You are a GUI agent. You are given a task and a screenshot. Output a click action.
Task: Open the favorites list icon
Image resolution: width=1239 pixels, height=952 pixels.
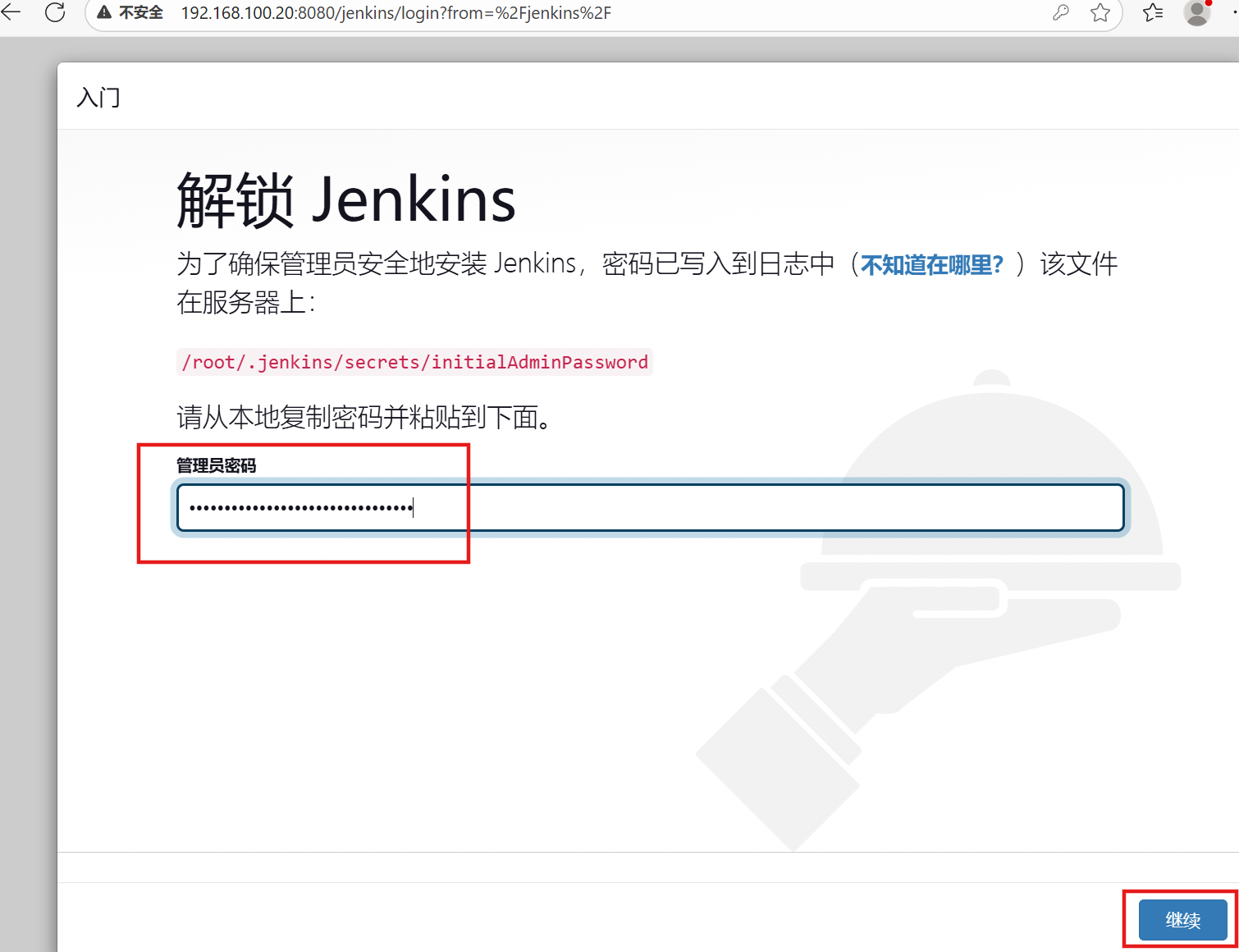point(1153,12)
